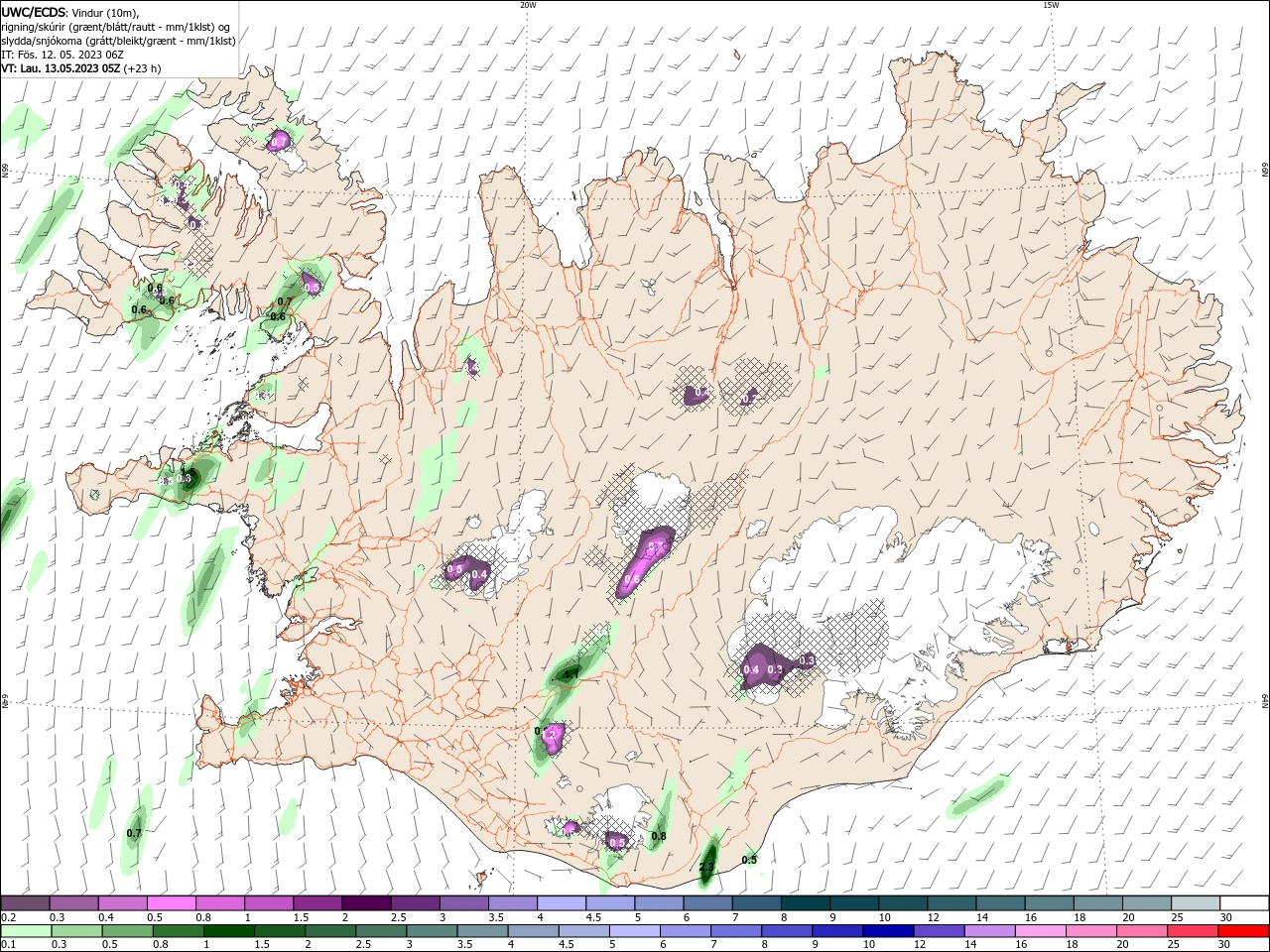Image resolution: width=1270 pixels, height=952 pixels.
Task: Click the bright red swatch ending the rain scale
Action: tap(1243, 930)
